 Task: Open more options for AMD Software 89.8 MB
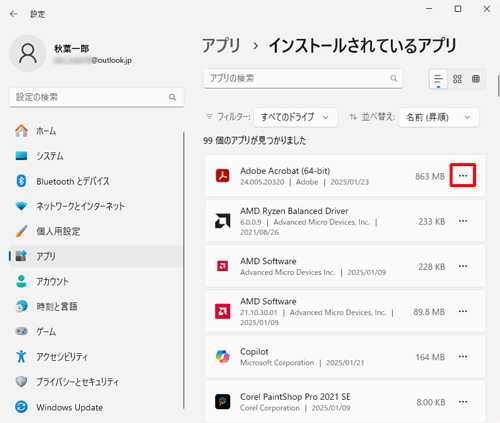(463, 311)
